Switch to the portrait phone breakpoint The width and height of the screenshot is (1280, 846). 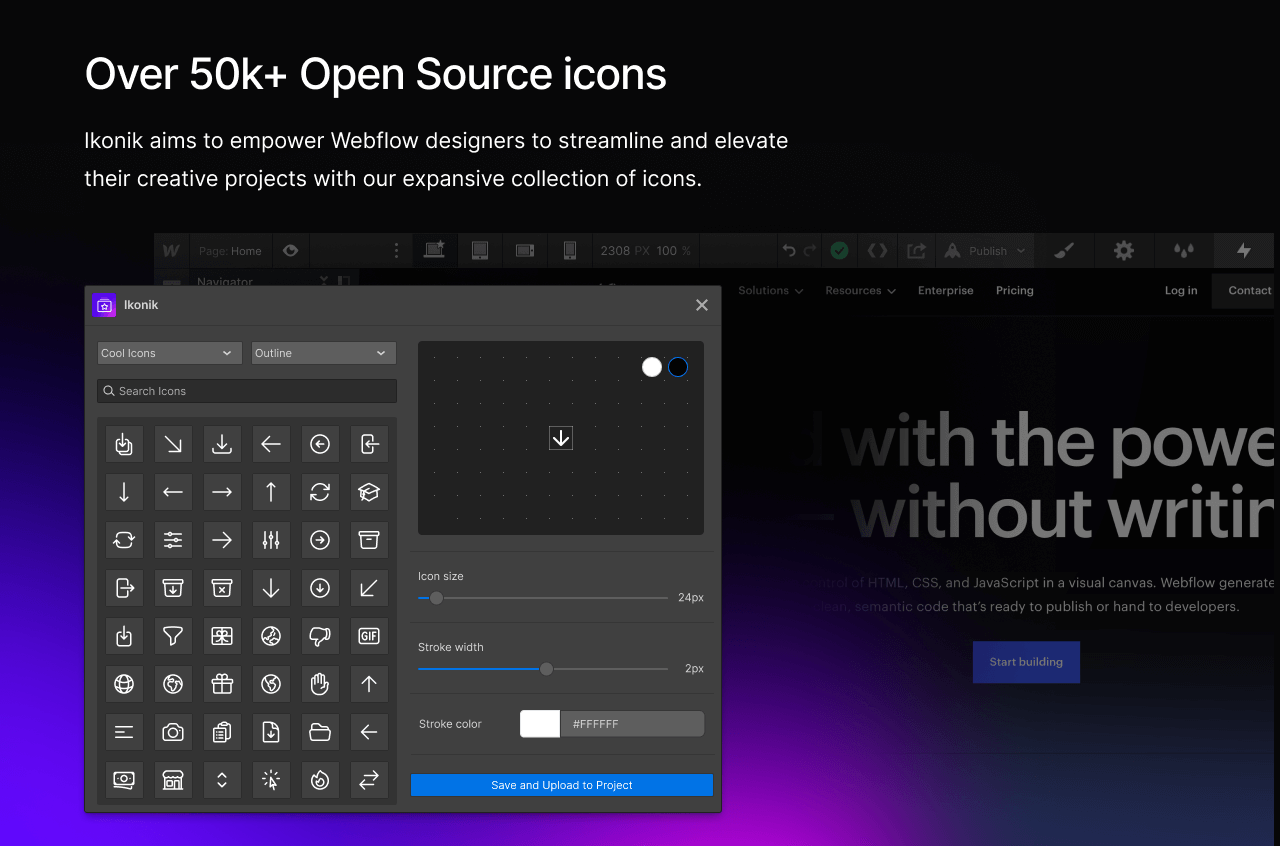pyautogui.click(x=569, y=251)
